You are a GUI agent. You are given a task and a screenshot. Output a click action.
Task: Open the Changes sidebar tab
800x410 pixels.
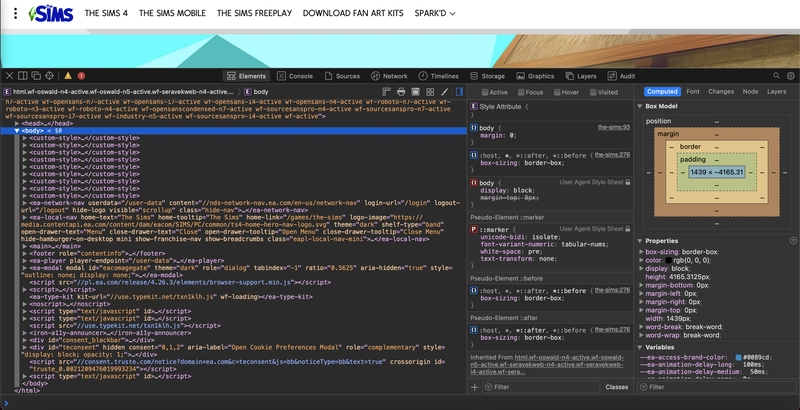721,91
